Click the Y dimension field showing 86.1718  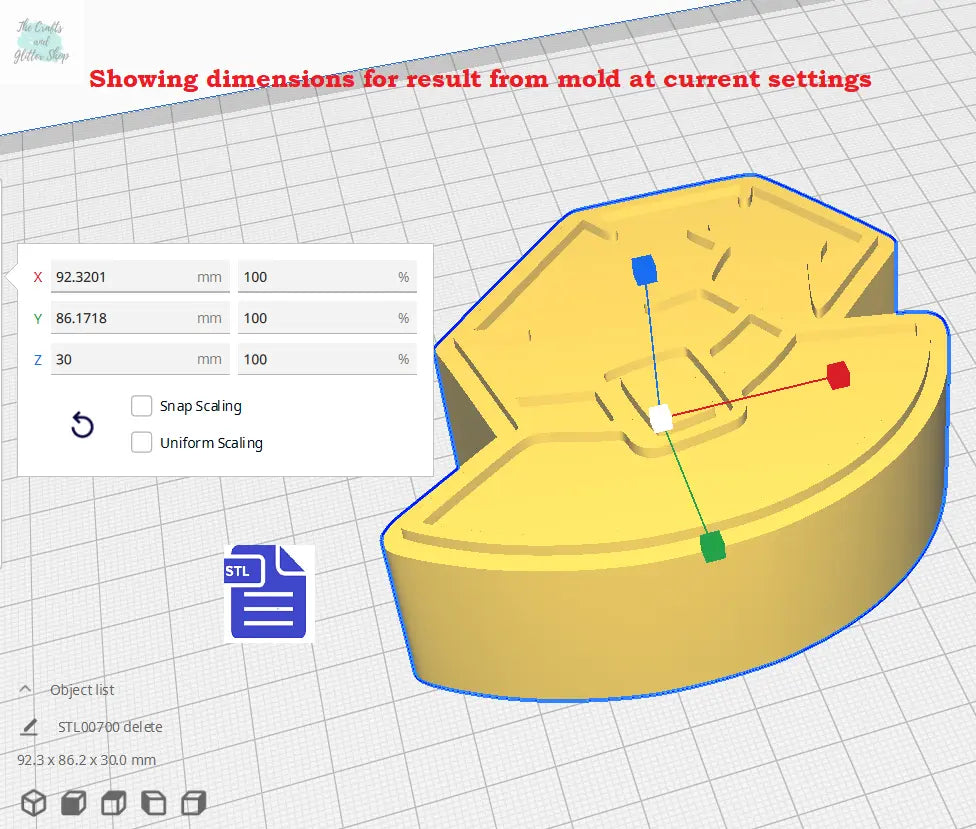click(x=120, y=318)
